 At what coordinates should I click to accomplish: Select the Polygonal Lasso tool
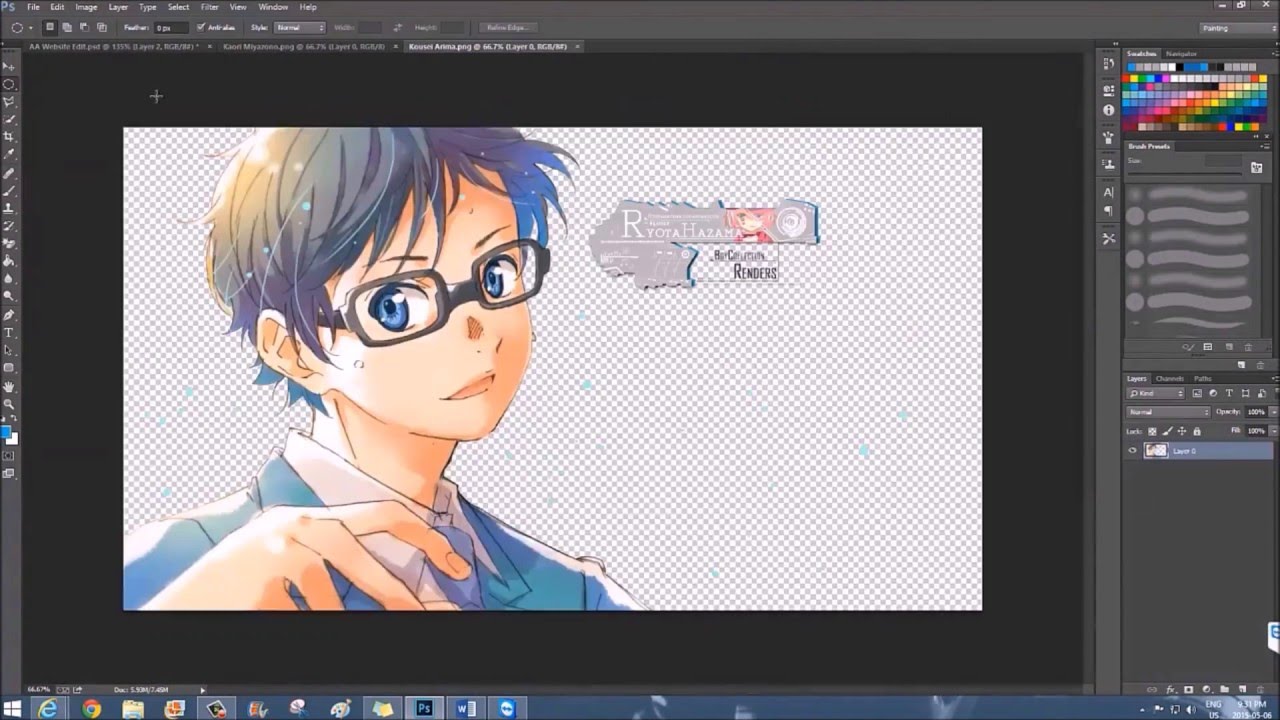(x=9, y=101)
